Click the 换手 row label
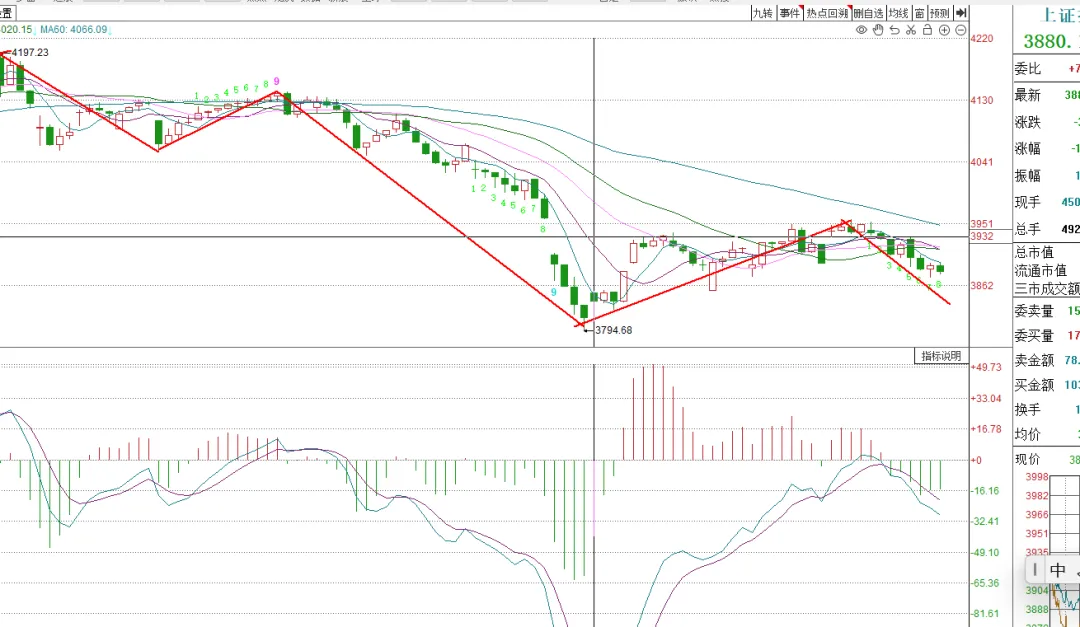 tap(1028, 410)
